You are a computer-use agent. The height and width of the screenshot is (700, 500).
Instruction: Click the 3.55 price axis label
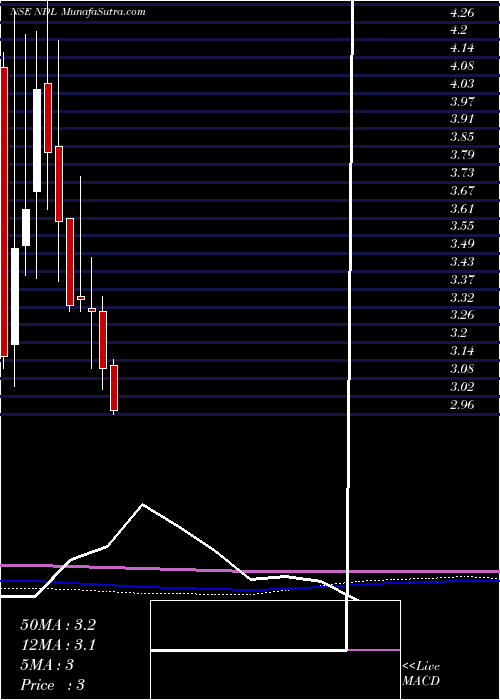462,226
